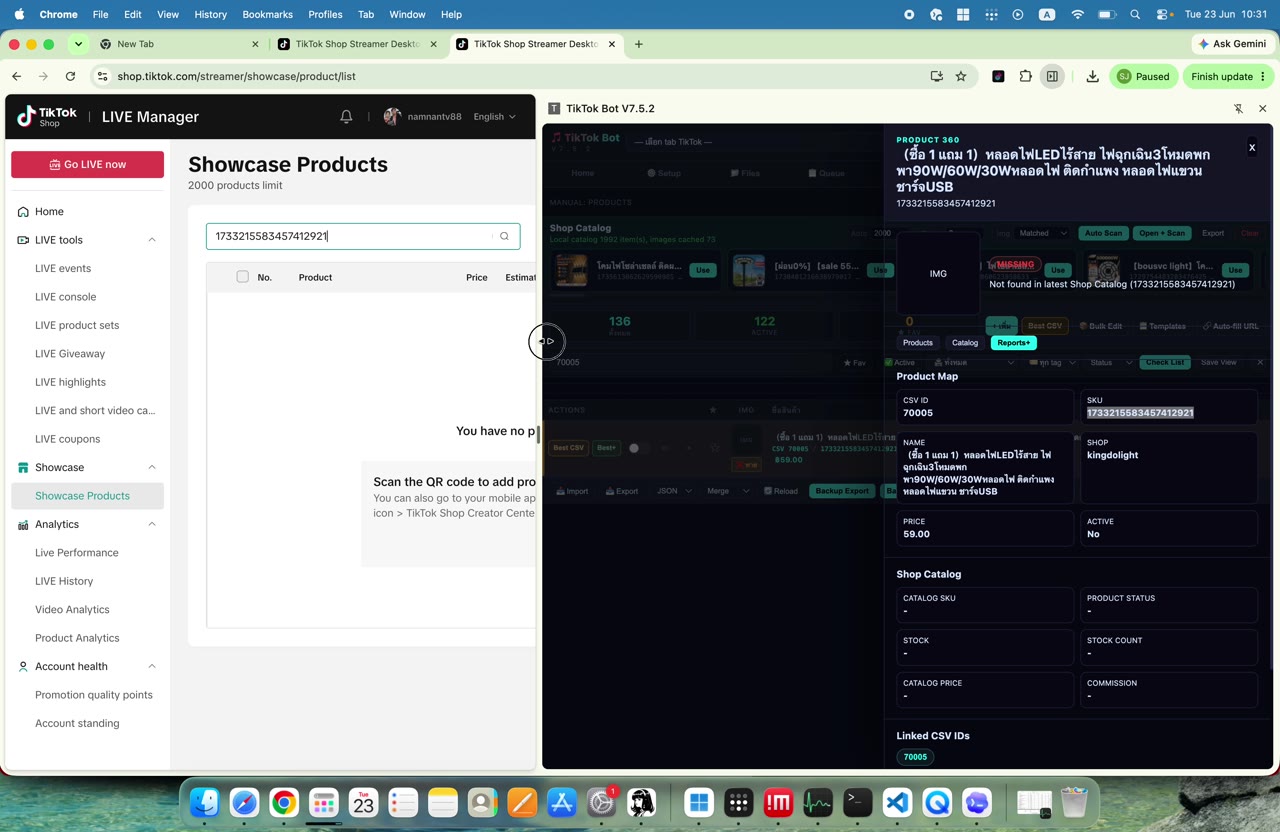Click the kingdolight shop value
The image size is (1280, 832).
pos(1112,455)
